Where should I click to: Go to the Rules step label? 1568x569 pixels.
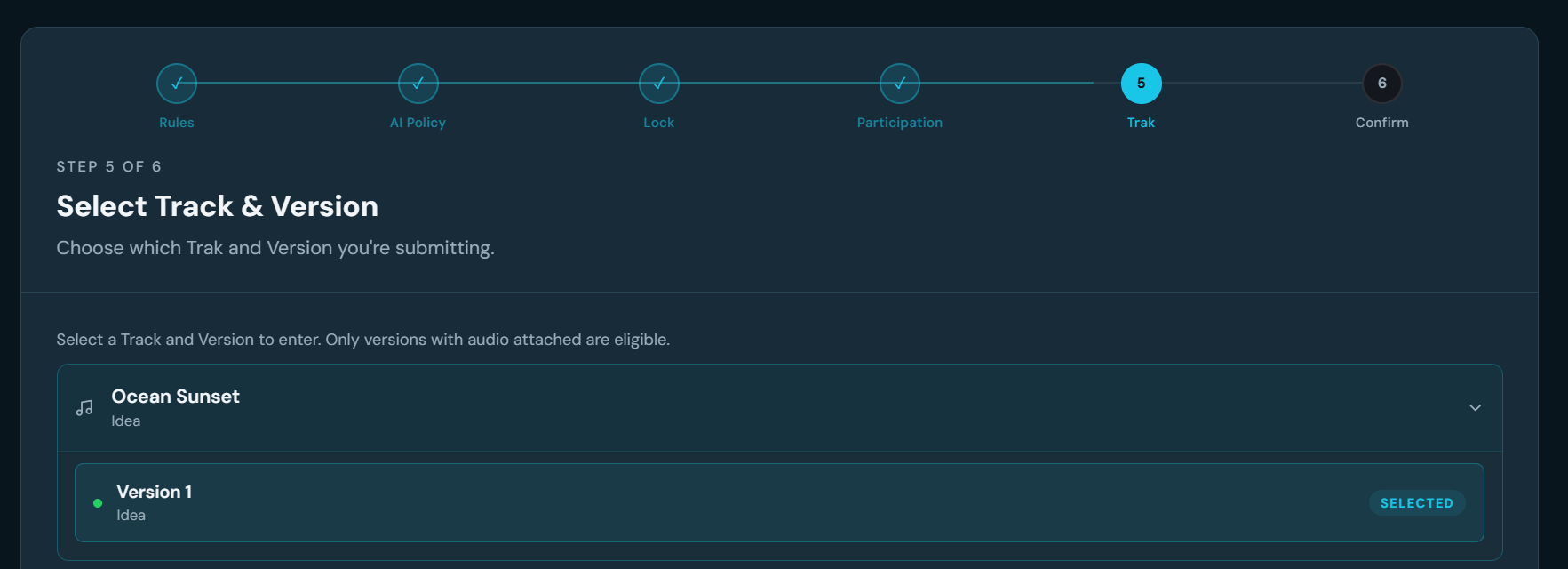177,123
